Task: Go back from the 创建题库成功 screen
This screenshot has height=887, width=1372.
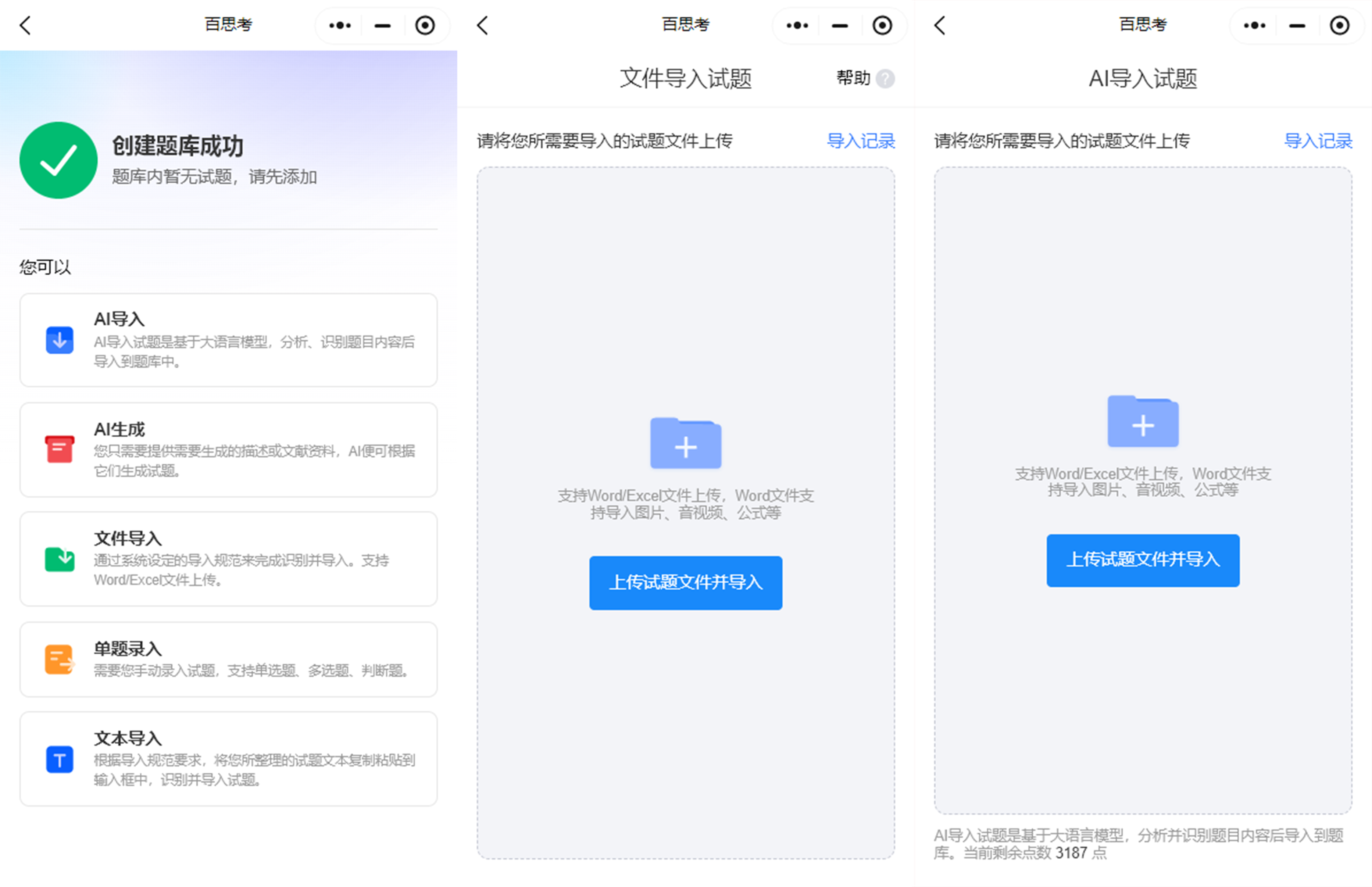Action: tap(25, 25)
